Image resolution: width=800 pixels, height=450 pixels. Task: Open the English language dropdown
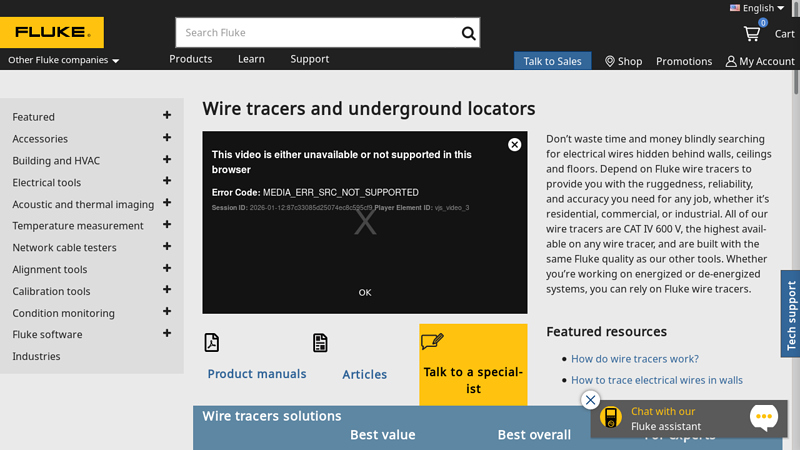pos(763,8)
